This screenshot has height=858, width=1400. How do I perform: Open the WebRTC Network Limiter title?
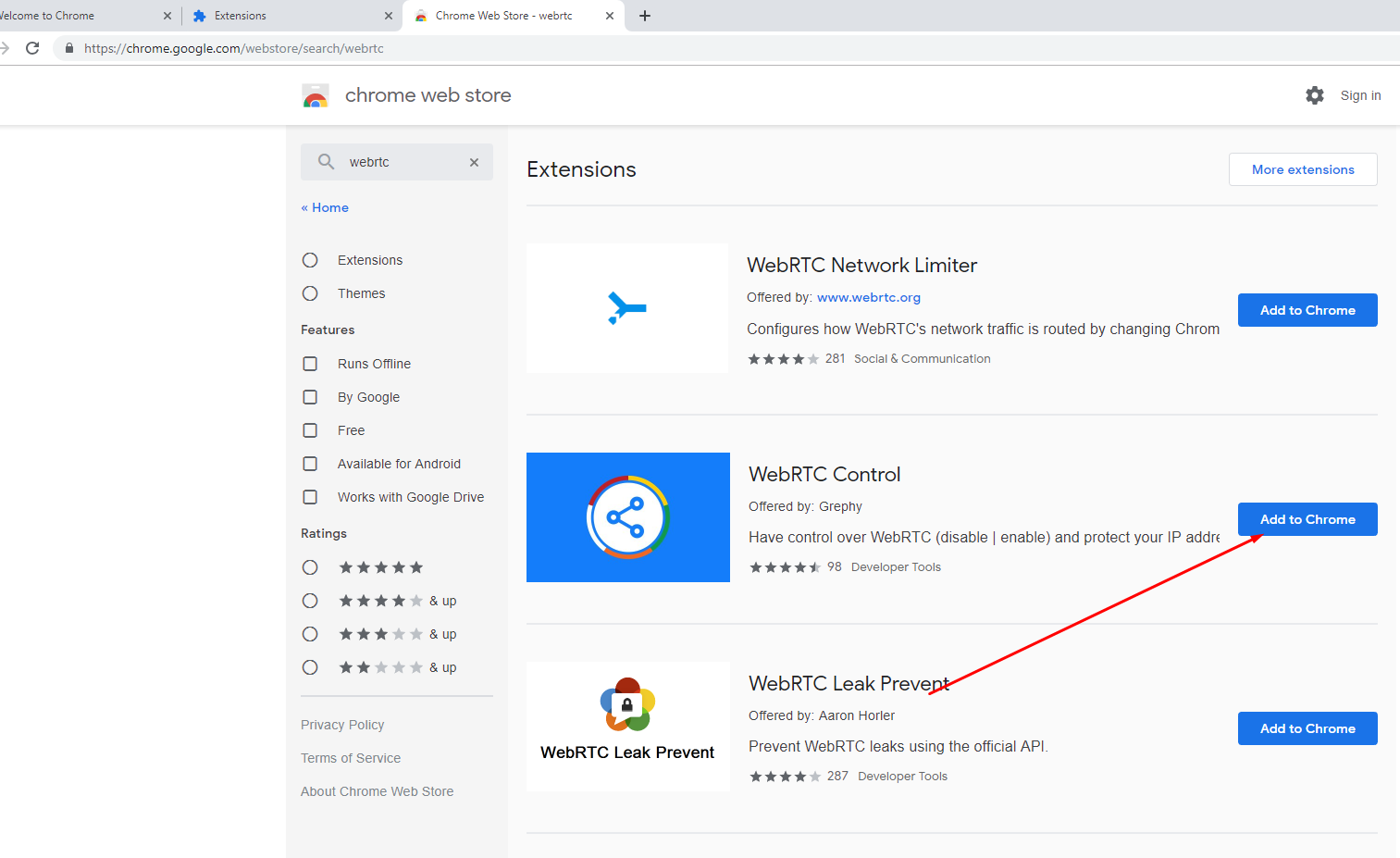click(x=861, y=265)
